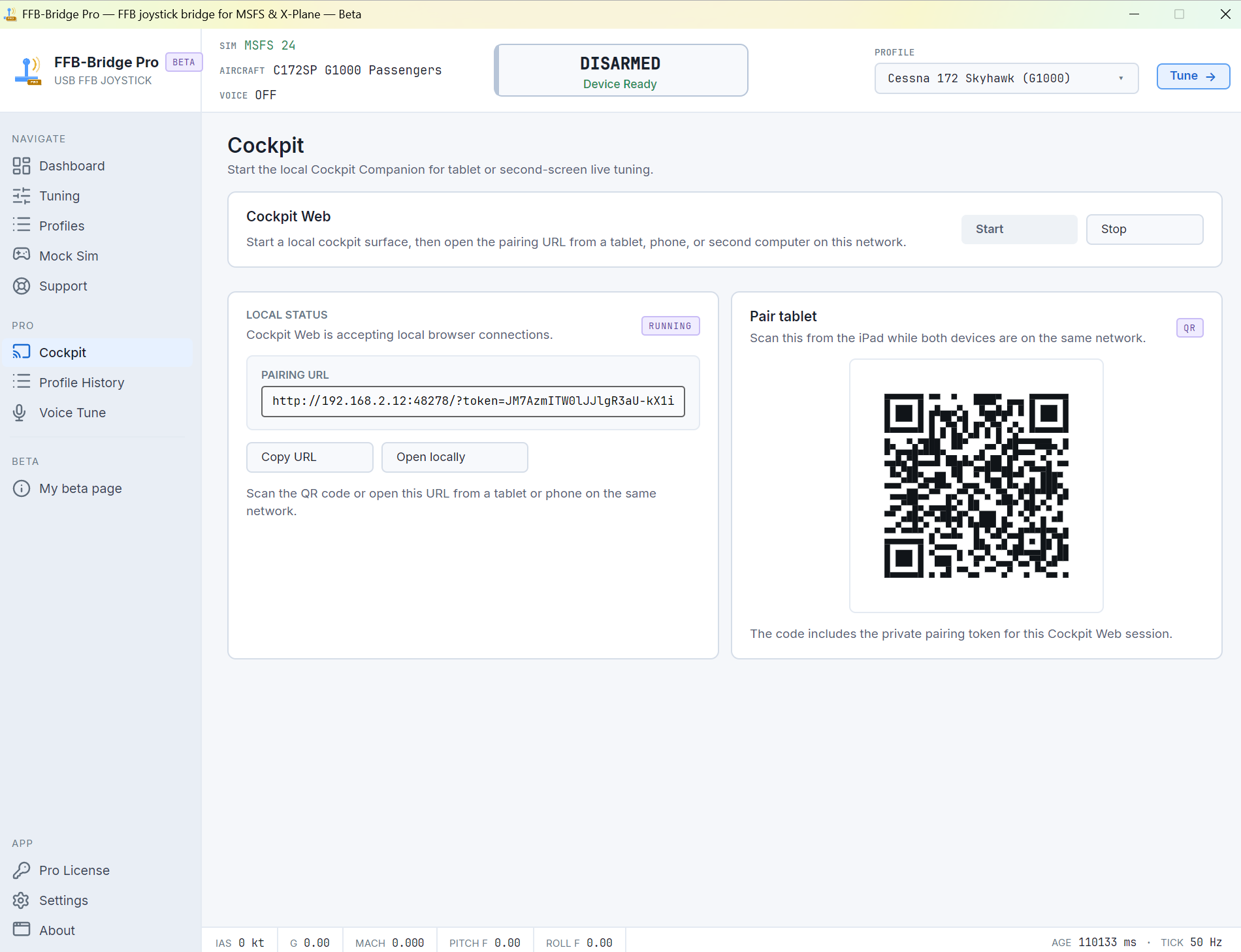This screenshot has width=1241, height=952.
Task: Start the Cockpit Web server
Action: coord(1019,229)
